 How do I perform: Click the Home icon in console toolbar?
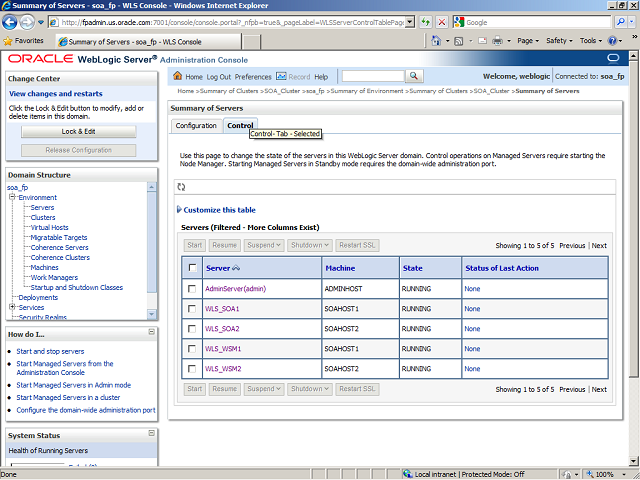click(178, 76)
